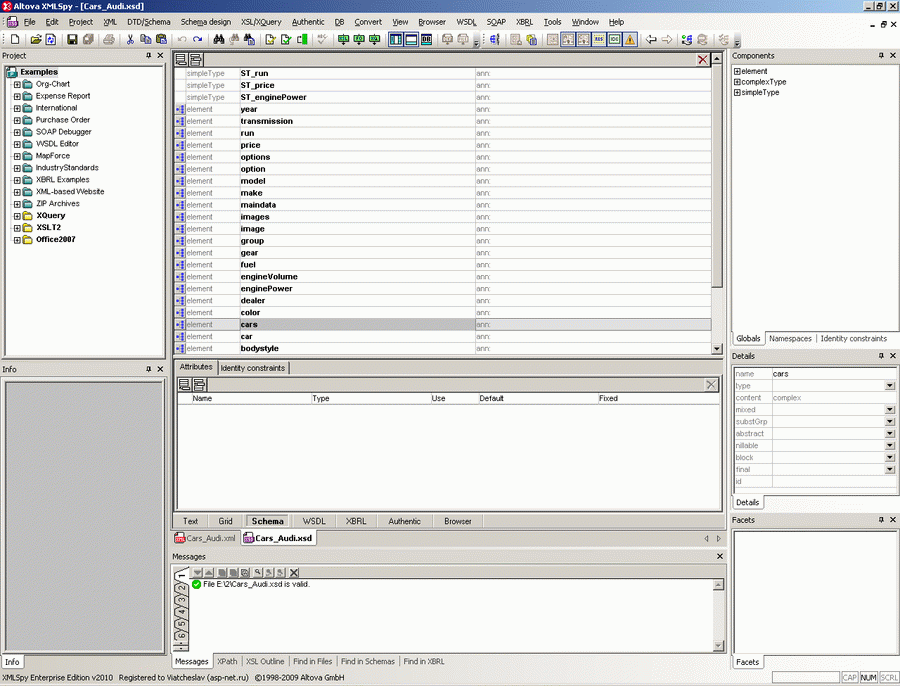Select the ST_price simpleType row
This screenshot has width=900, height=686.
point(443,86)
